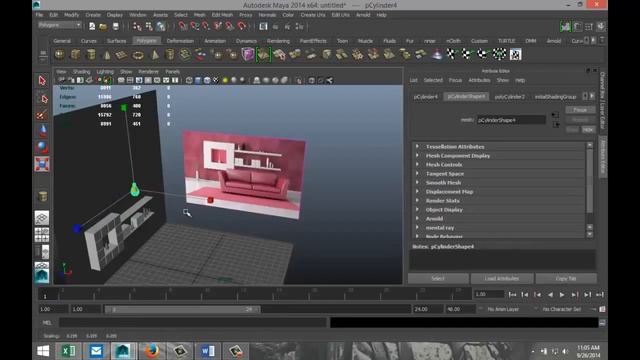
Task: Open the viewport Shading menu
Action: [81, 71]
